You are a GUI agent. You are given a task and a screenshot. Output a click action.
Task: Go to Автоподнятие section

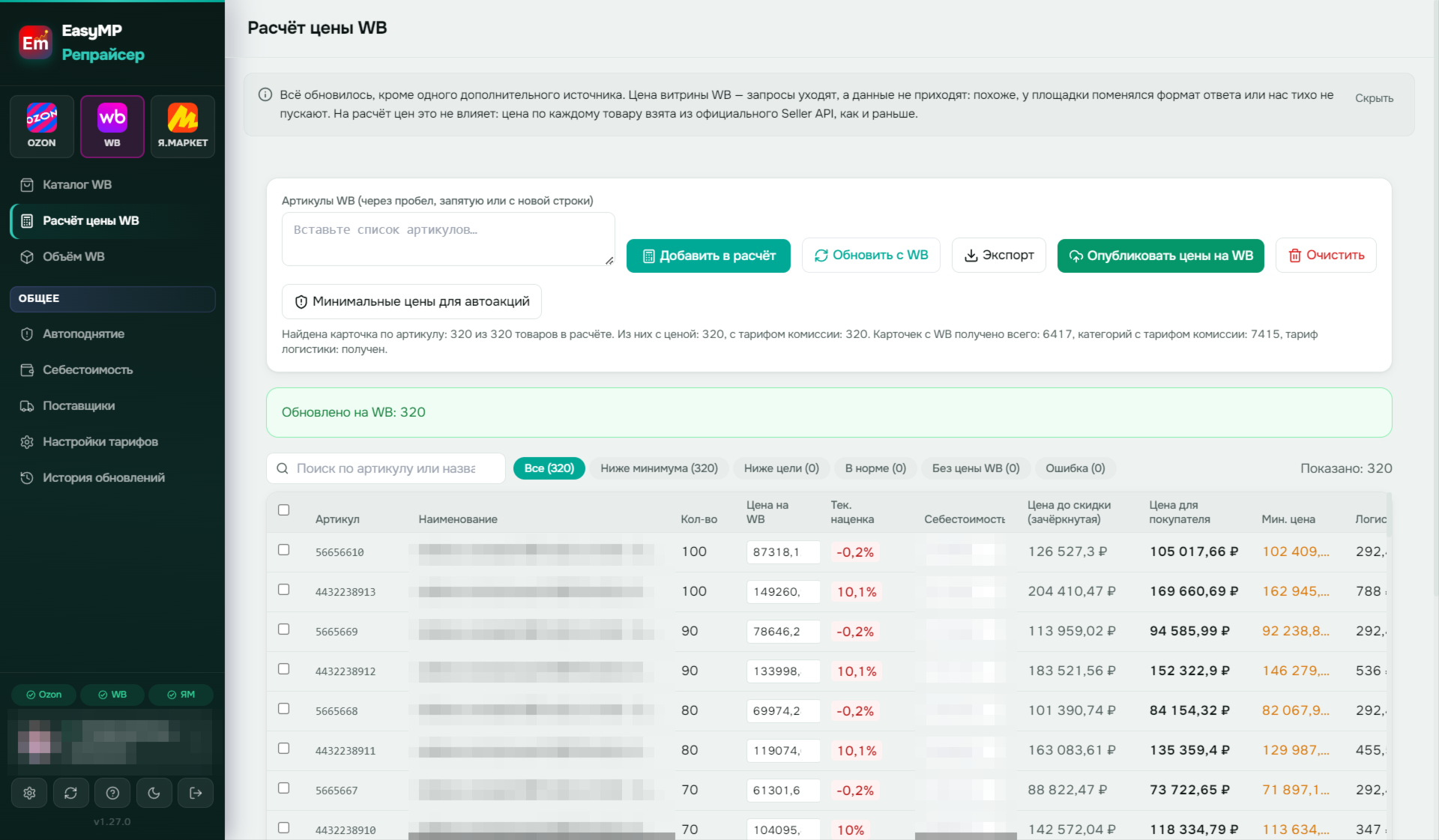coord(112,333)
